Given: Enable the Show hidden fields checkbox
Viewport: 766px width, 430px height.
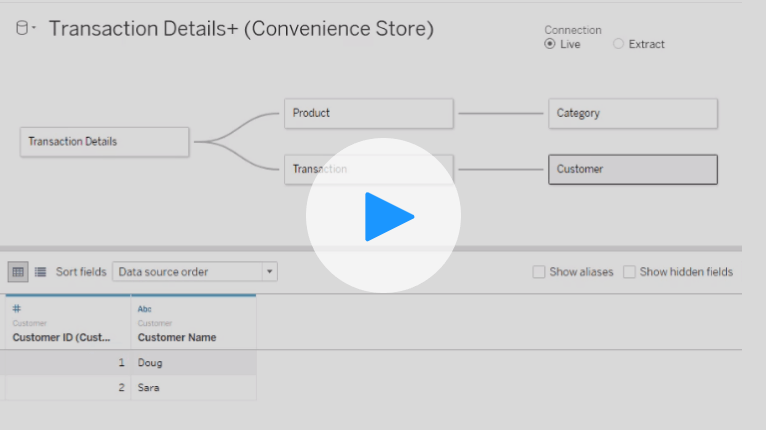Looking at the screenshot, I should 629,272.
